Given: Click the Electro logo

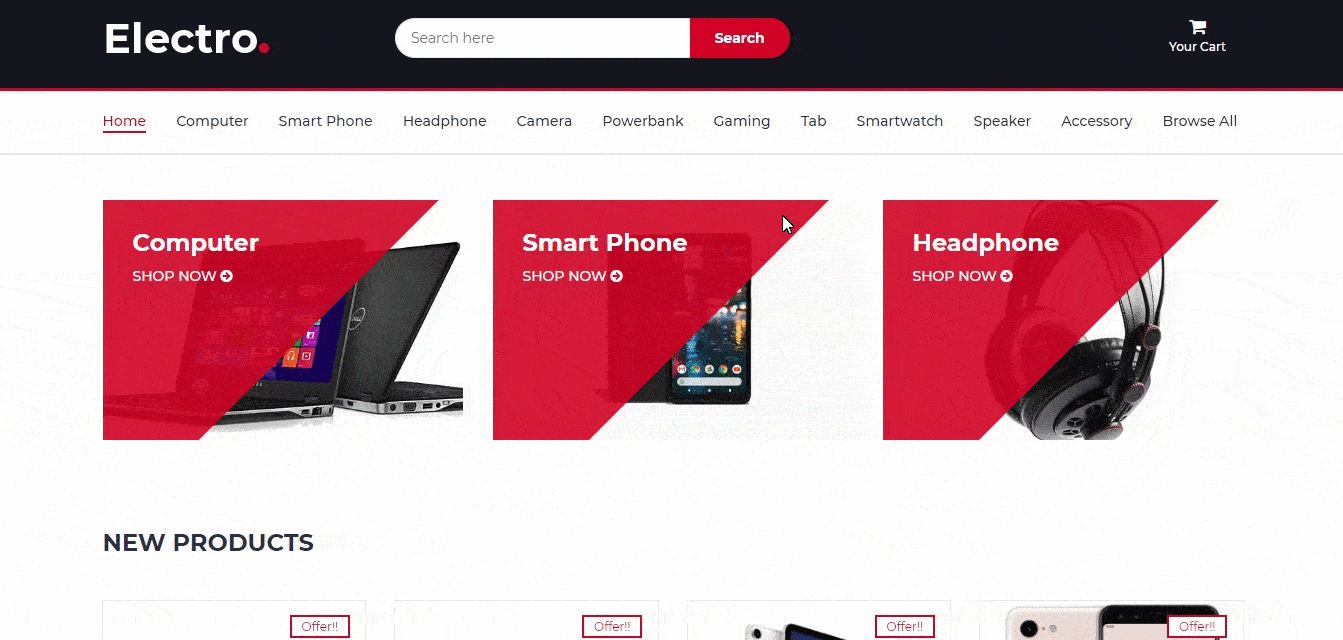Looking at the screenshot, I should pyautogui.click(x=187, y=38).
